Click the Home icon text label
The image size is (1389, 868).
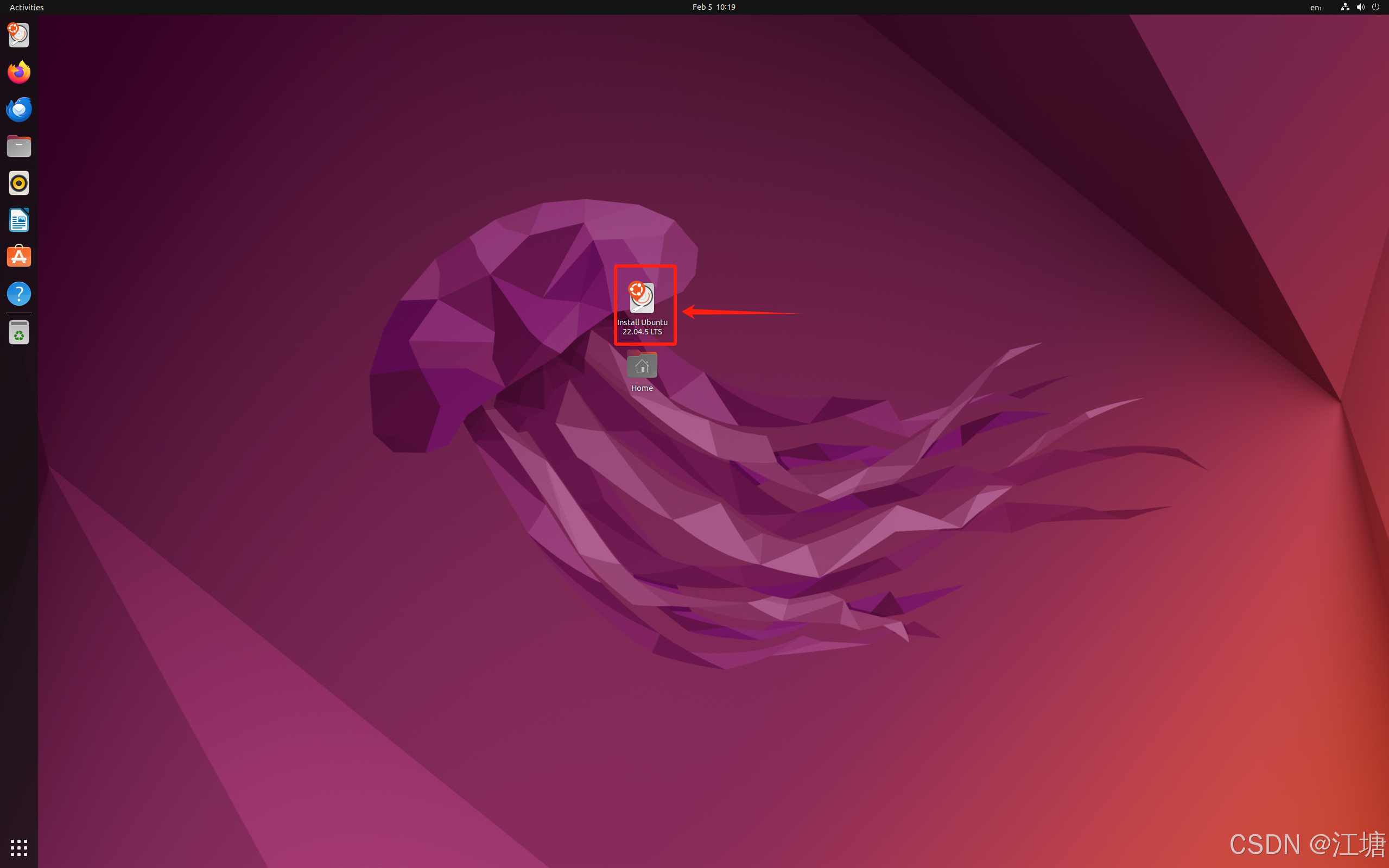(642, 388)
